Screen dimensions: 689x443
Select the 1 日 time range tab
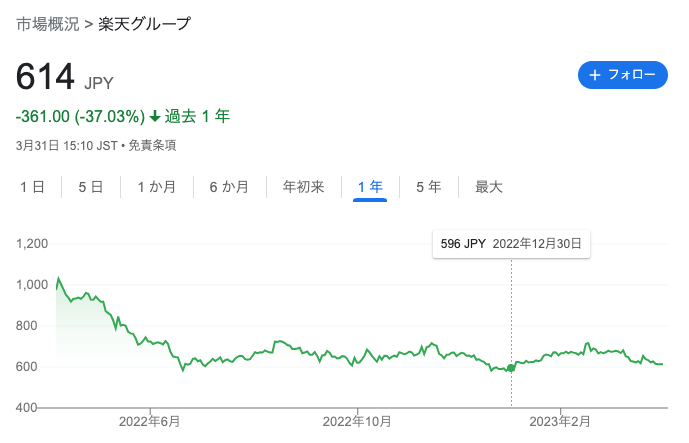tap(32, 187)
